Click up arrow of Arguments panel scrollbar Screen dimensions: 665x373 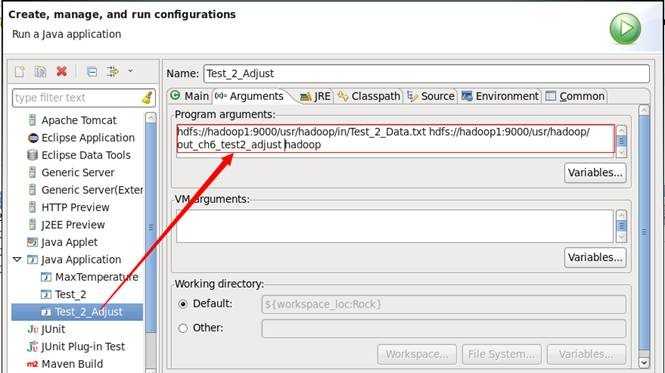(x=644, y=110)
